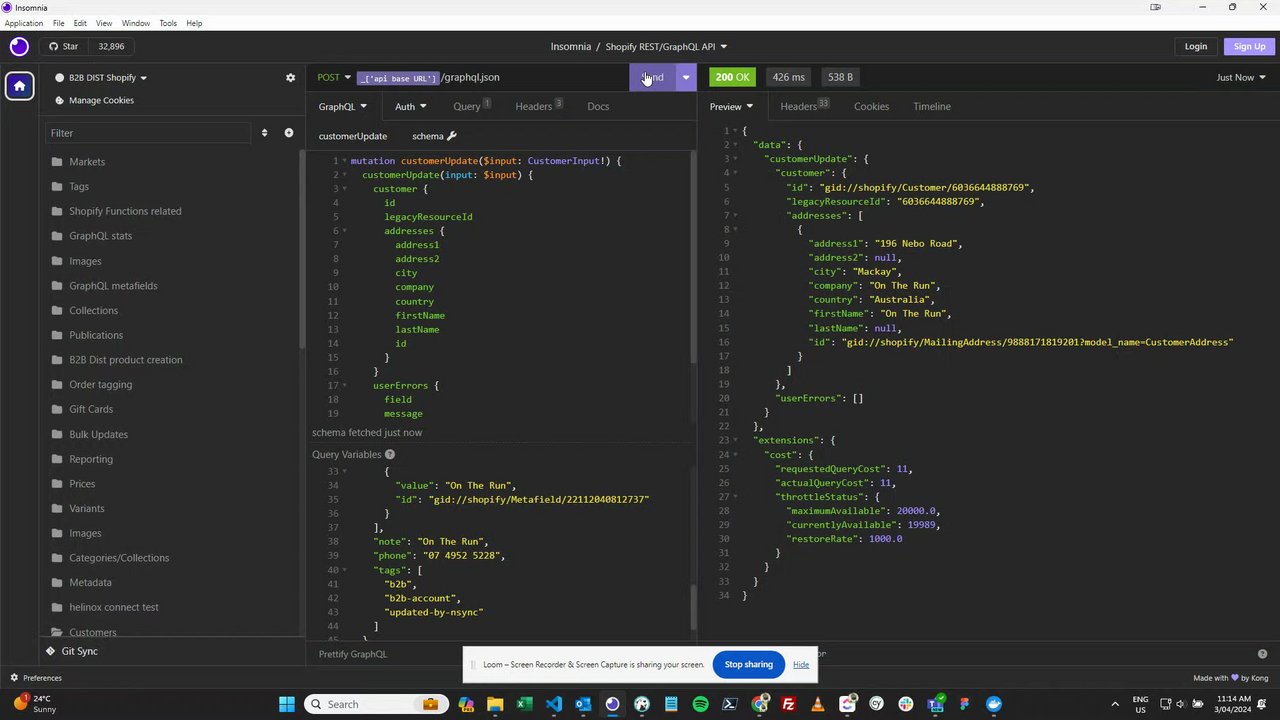The width and height of the screenshot is (1280, 720).
Task: Open the schema tools wrench
Action: (452, 136)
